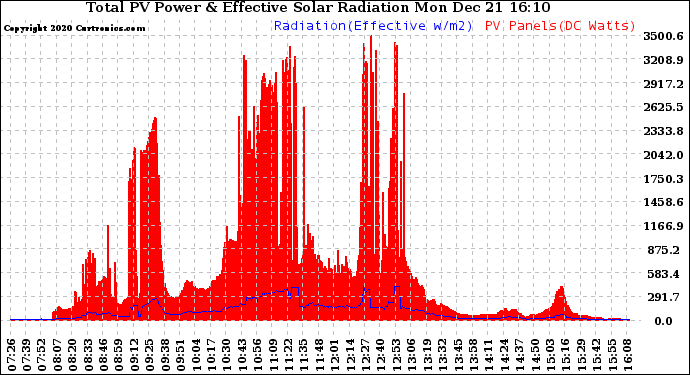This screenshot has height=375, width=690.
Task: Click the y-axis value 2625.5
Action: click(664, 107)
